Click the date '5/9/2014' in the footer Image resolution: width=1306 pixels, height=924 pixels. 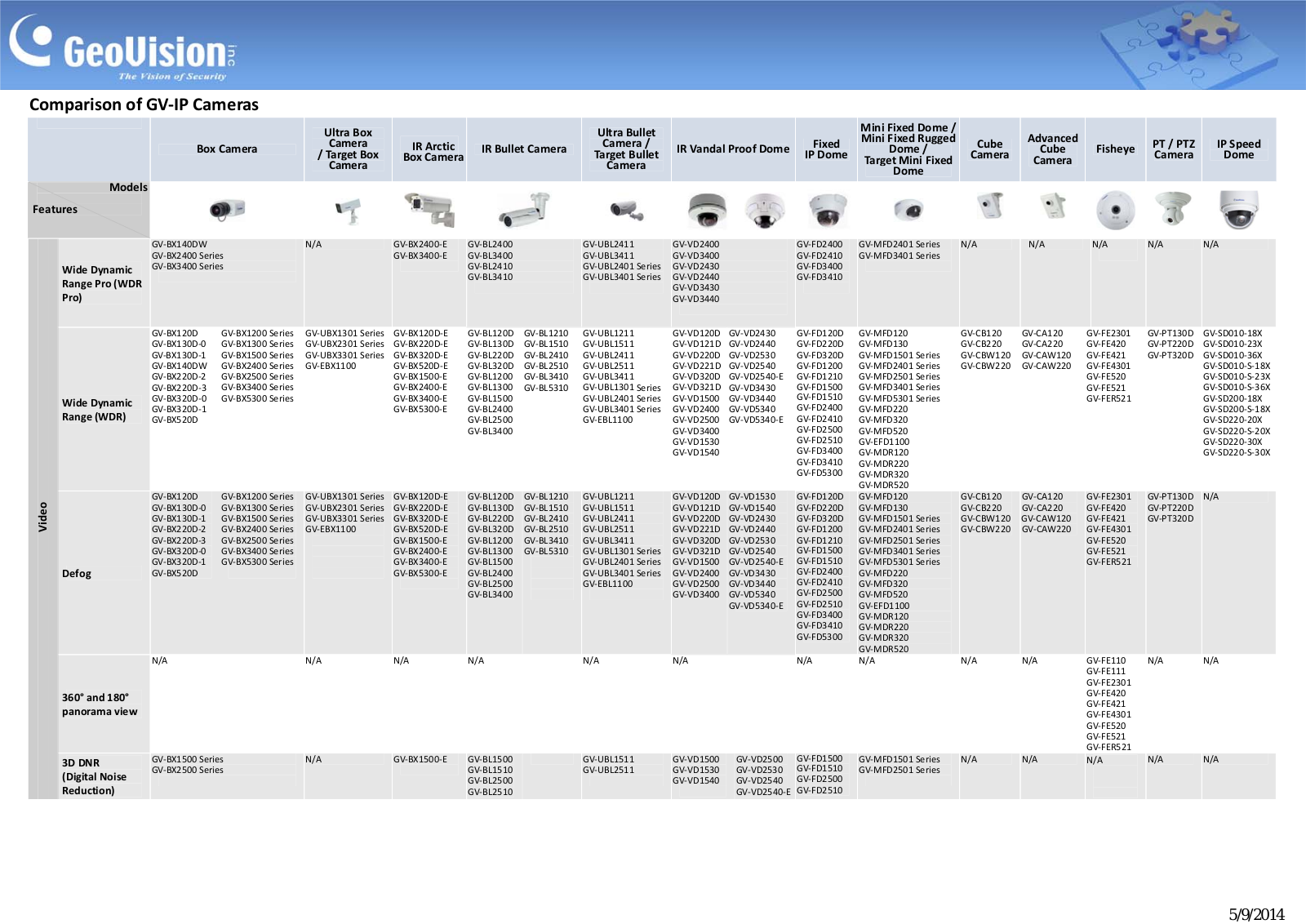coord(1257,914)
